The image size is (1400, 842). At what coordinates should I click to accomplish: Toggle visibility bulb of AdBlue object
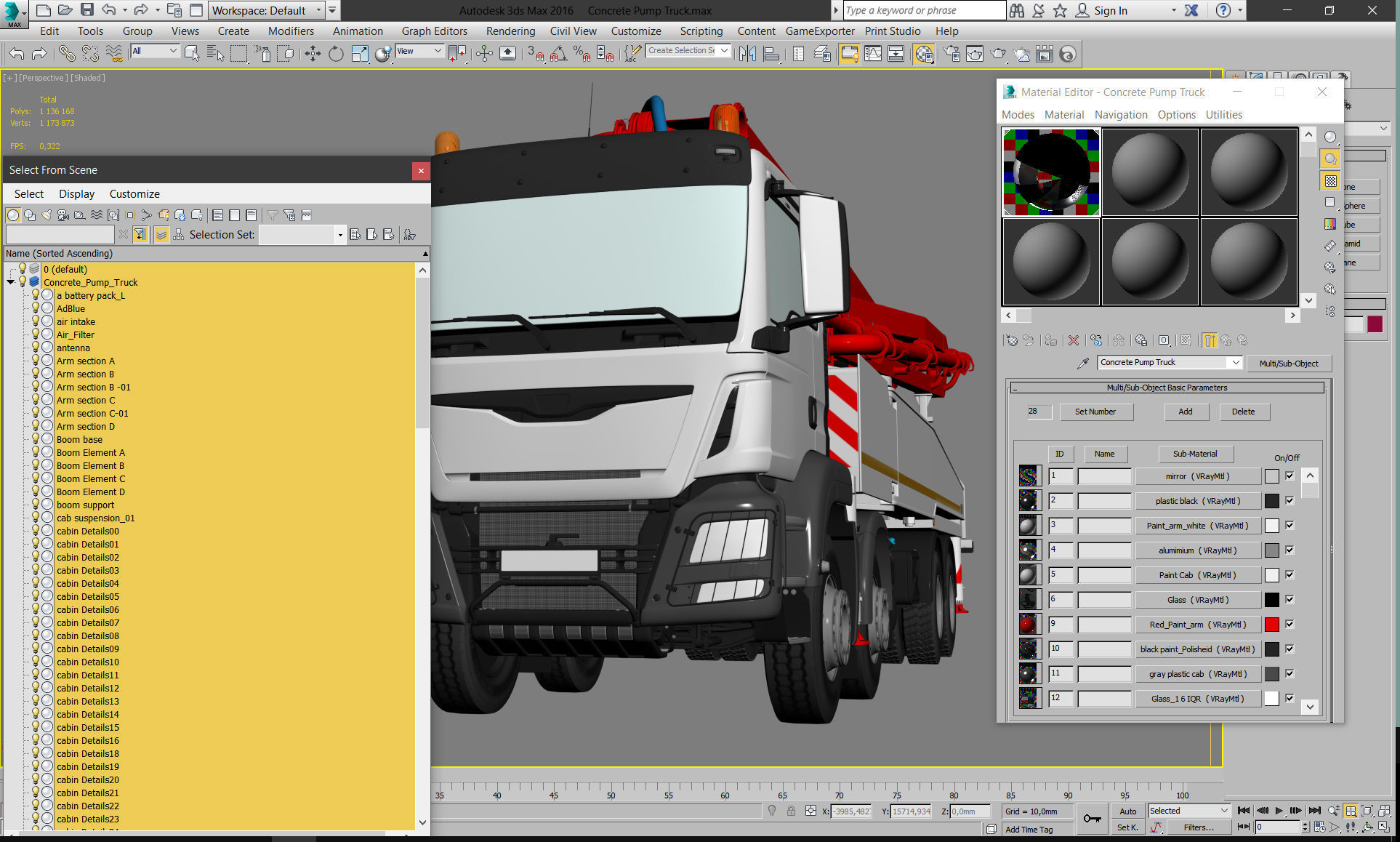(35, 308)
